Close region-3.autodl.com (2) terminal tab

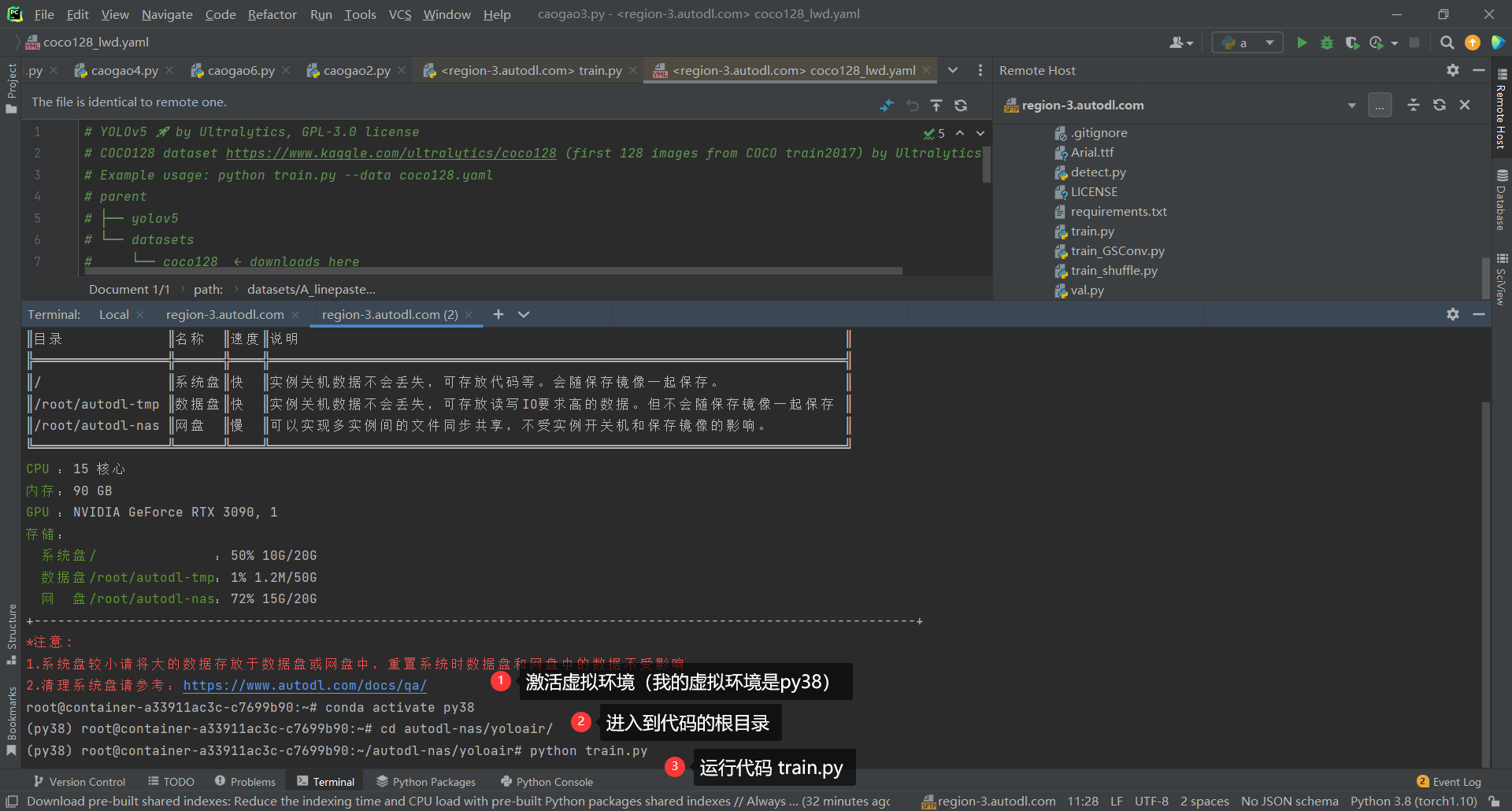469,314
